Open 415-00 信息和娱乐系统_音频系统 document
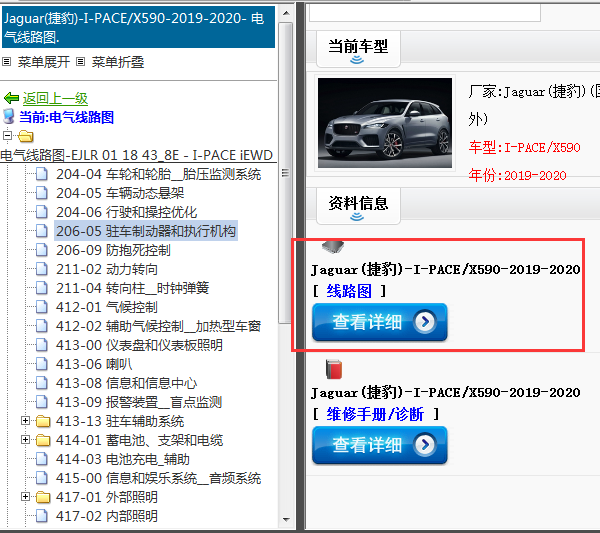 (x=158, y=478)
